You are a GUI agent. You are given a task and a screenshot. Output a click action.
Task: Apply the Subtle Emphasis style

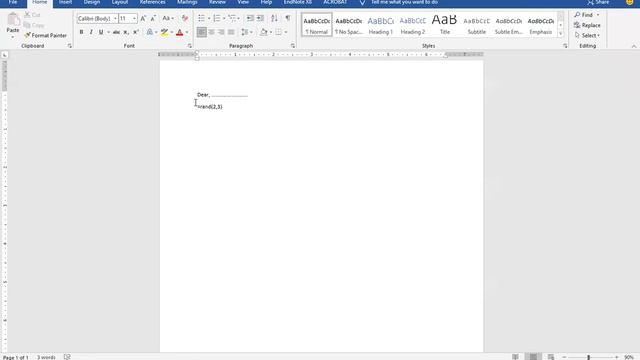click(509, 25)
